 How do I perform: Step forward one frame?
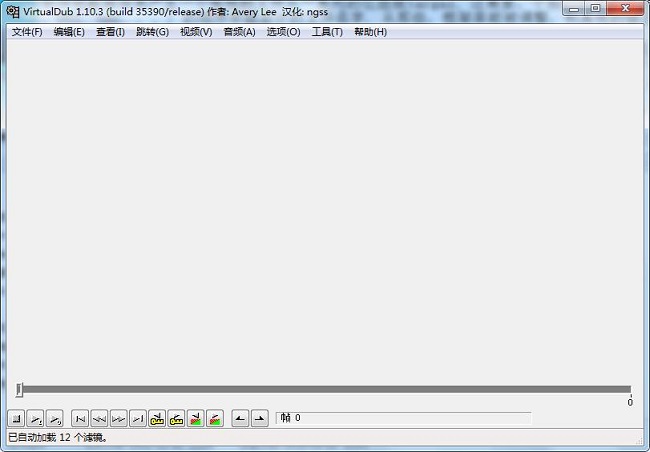pos(119,419)
